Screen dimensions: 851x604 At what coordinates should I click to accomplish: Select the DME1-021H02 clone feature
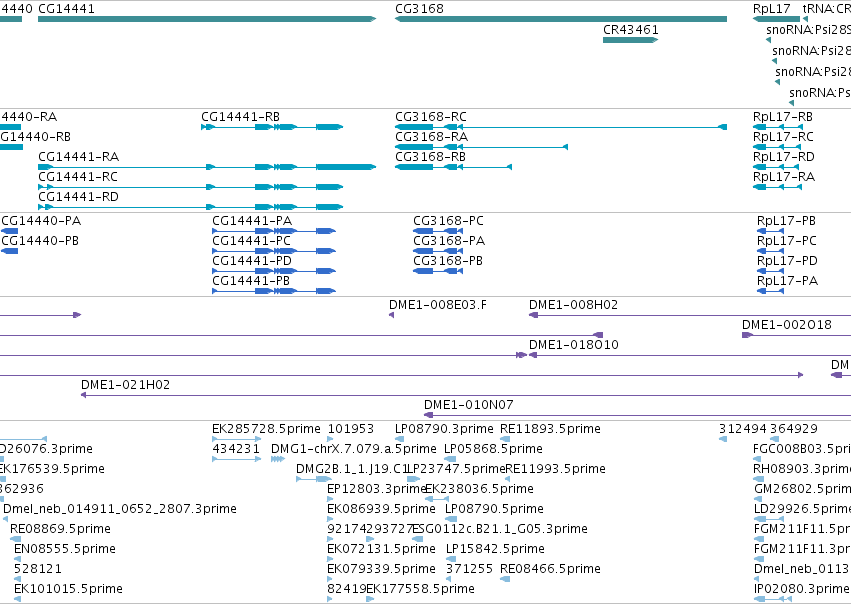466,395
